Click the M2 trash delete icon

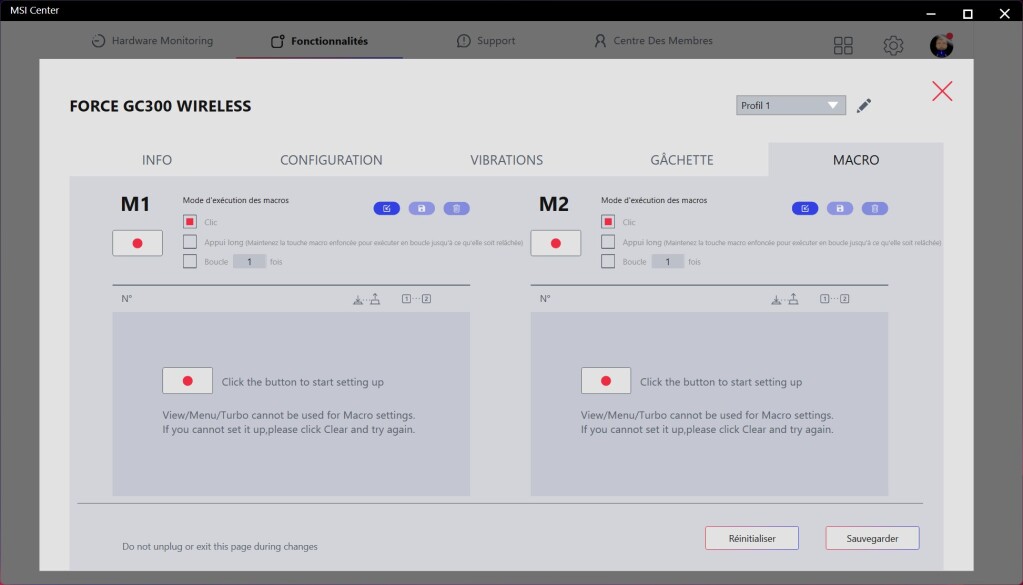click(875, 209)
